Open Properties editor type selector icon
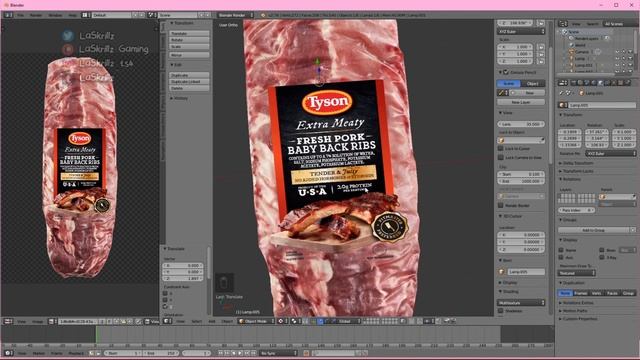Image resolution: width=640 pixels, height=360 pixels. [x=563, y=83]
